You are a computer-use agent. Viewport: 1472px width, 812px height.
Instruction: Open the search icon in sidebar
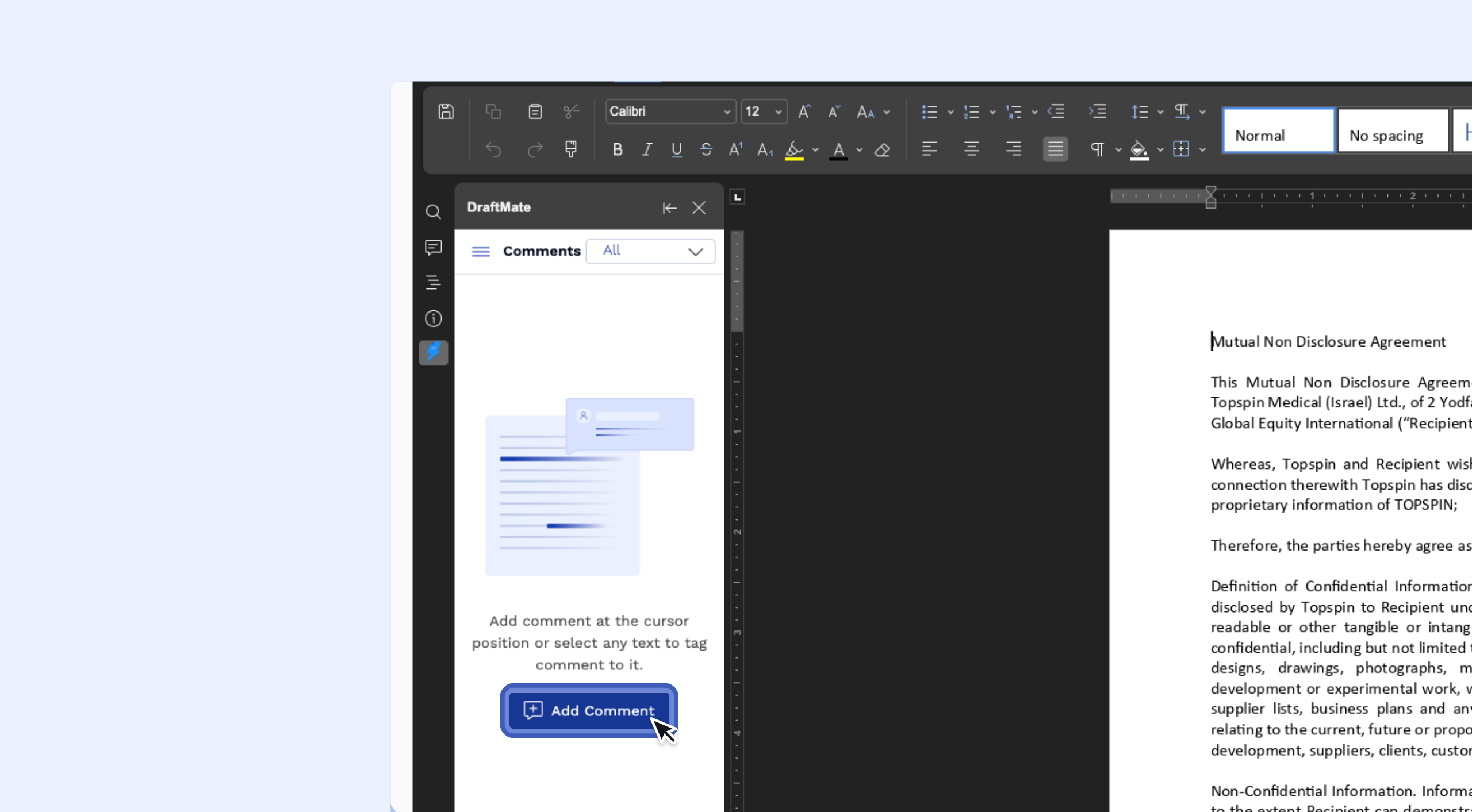(x=433, y=212)
